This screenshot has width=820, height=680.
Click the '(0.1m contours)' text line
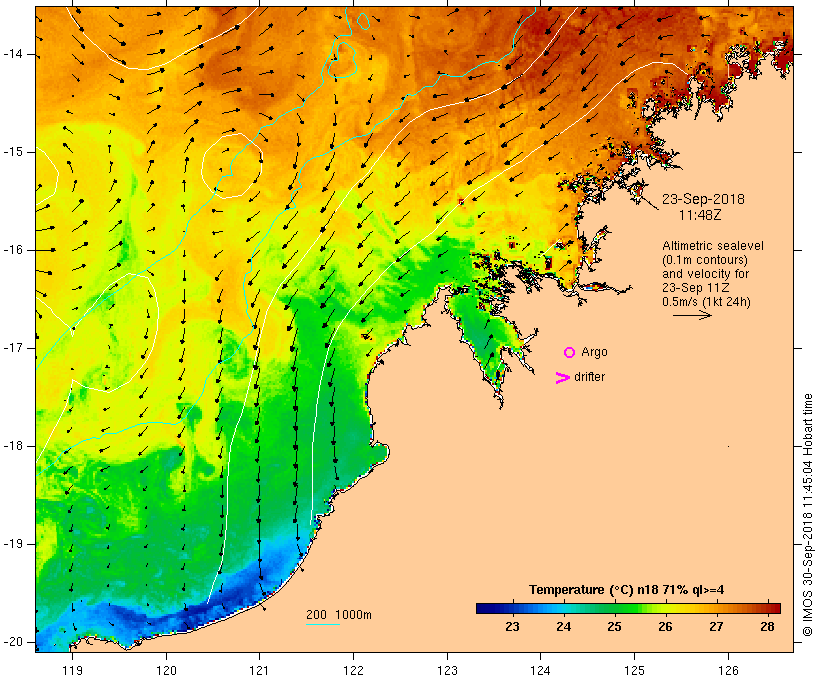click(705, 260)
